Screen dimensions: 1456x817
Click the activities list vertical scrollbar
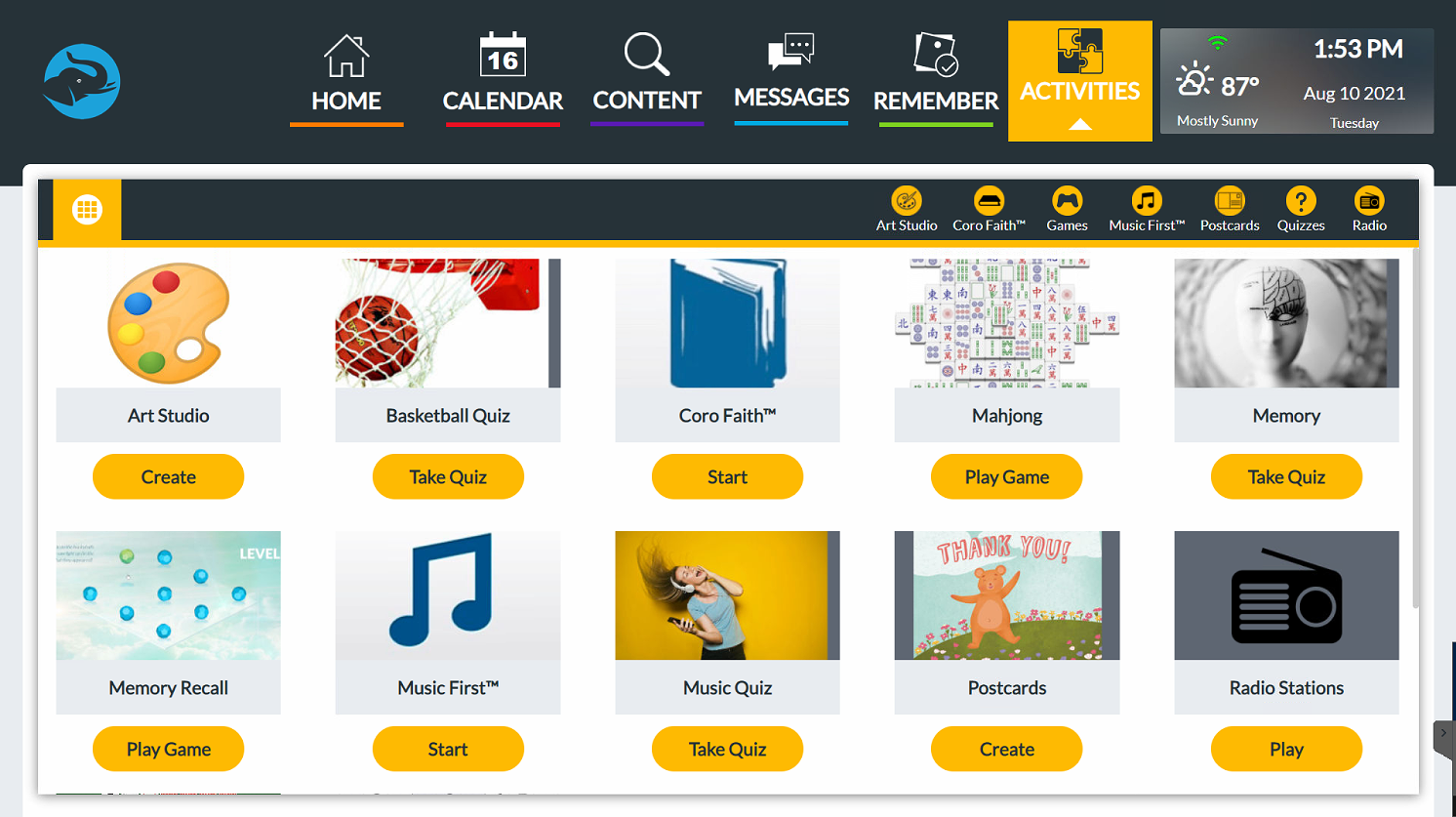coord(1415,429)
